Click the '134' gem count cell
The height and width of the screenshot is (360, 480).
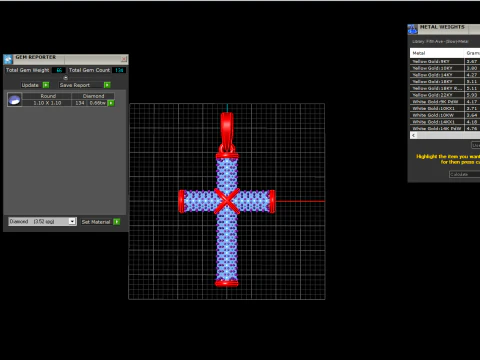click(x=80, y=103)
